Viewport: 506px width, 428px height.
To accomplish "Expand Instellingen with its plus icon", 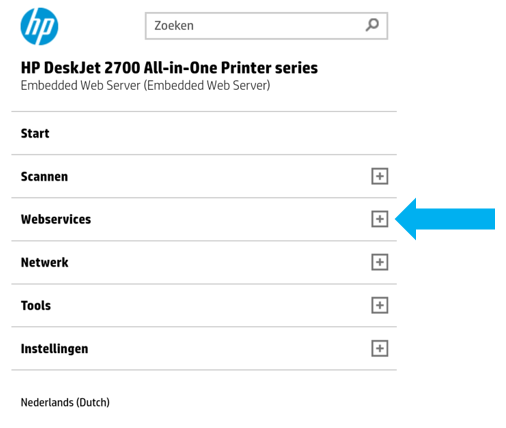I will pyautogui.click(x=380, y=348).
